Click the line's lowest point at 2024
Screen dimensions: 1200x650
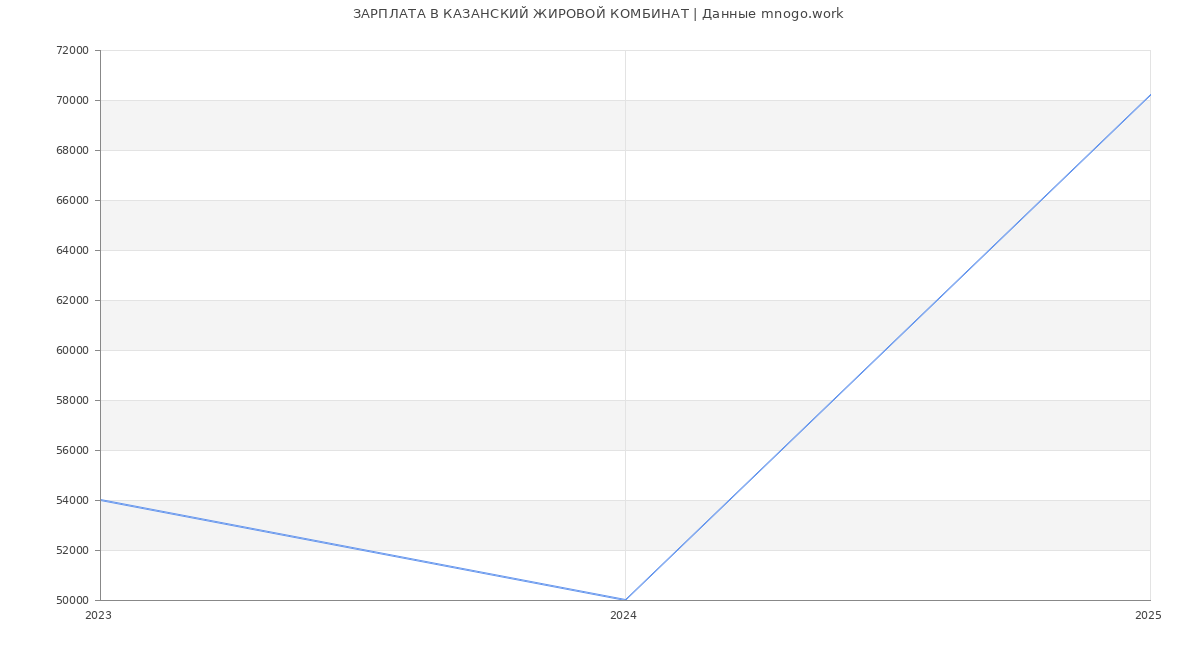click(625, 600)
